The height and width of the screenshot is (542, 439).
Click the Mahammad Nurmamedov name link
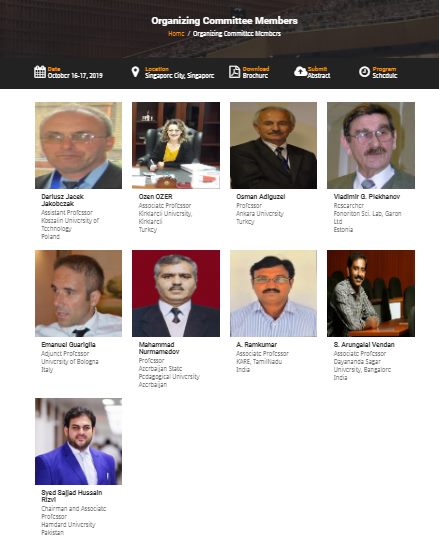[x=159, y=348]
